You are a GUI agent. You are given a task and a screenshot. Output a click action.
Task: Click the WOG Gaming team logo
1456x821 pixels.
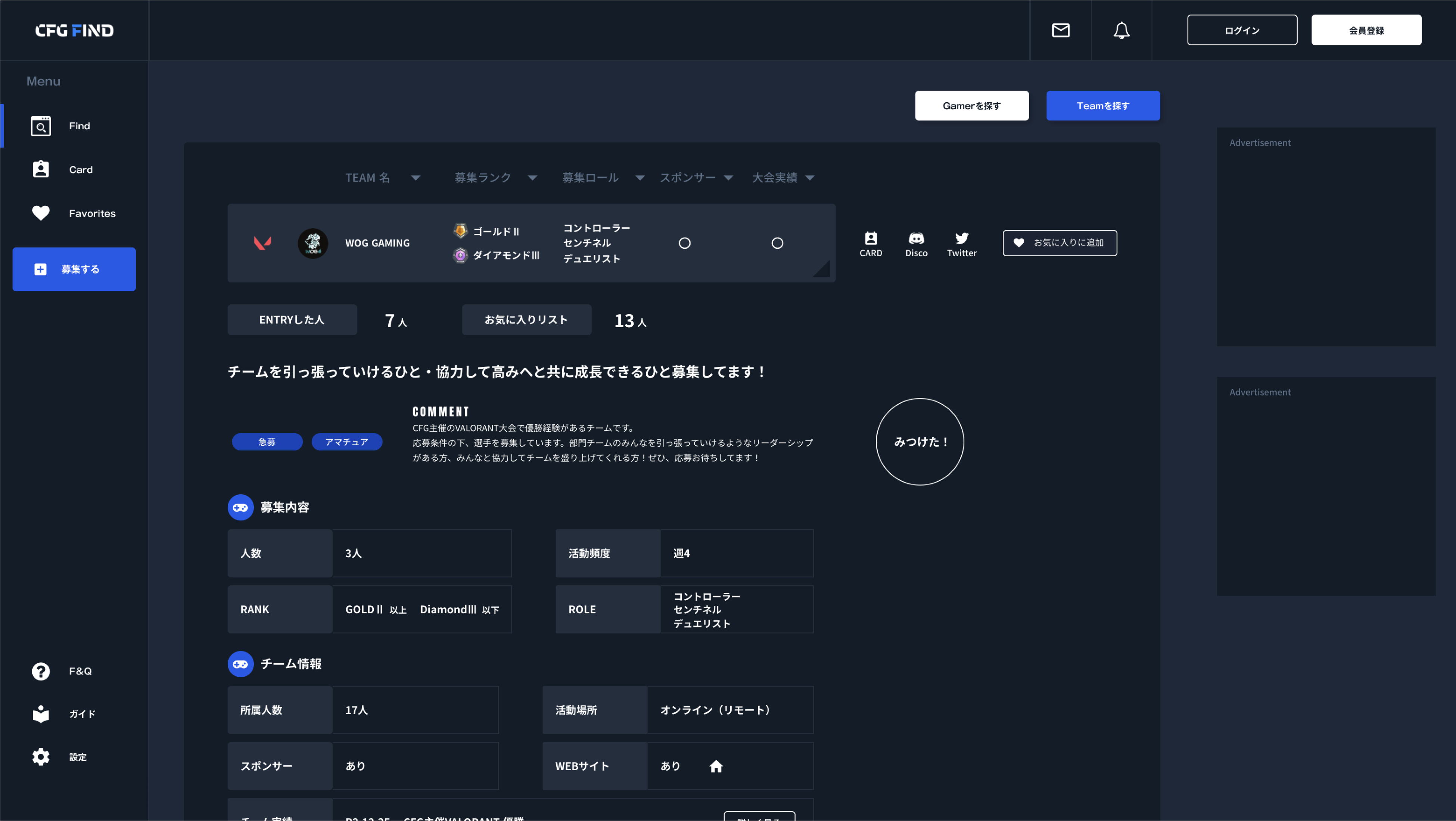pyautogui.click(x=312, y=243)
